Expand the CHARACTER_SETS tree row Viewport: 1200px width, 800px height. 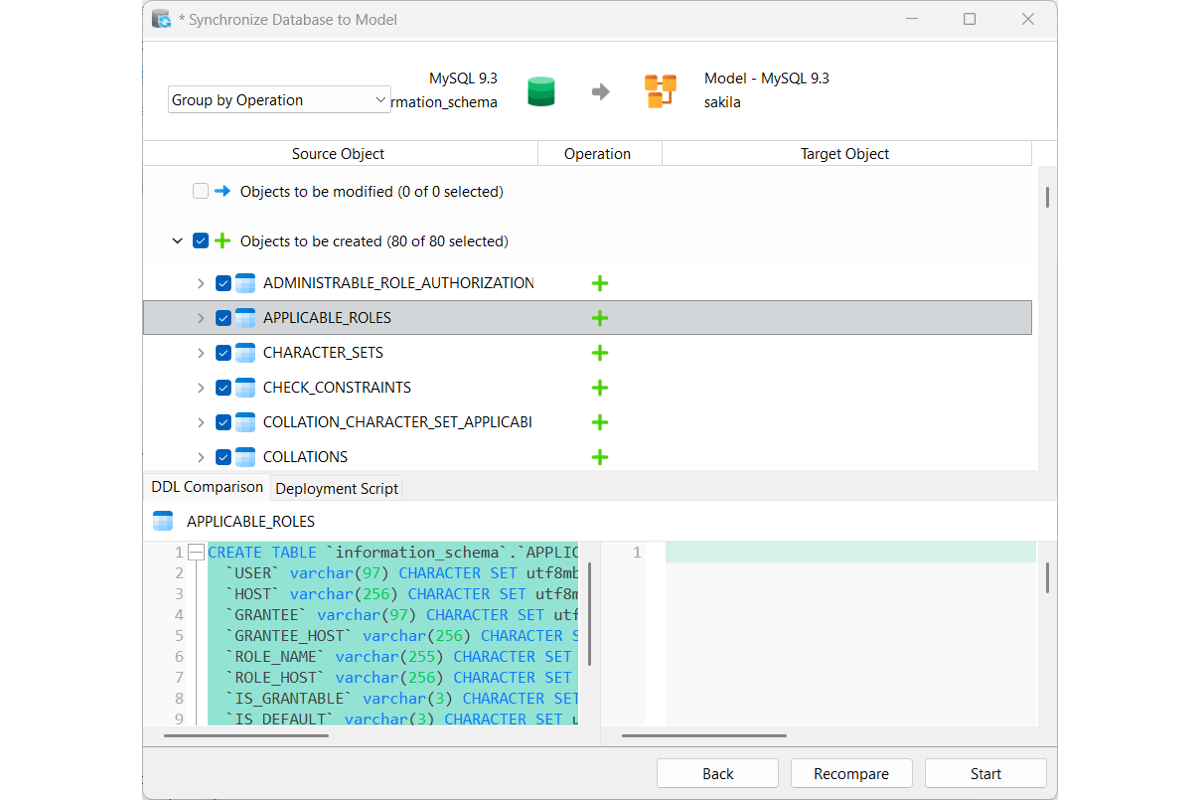click(200, 353)
